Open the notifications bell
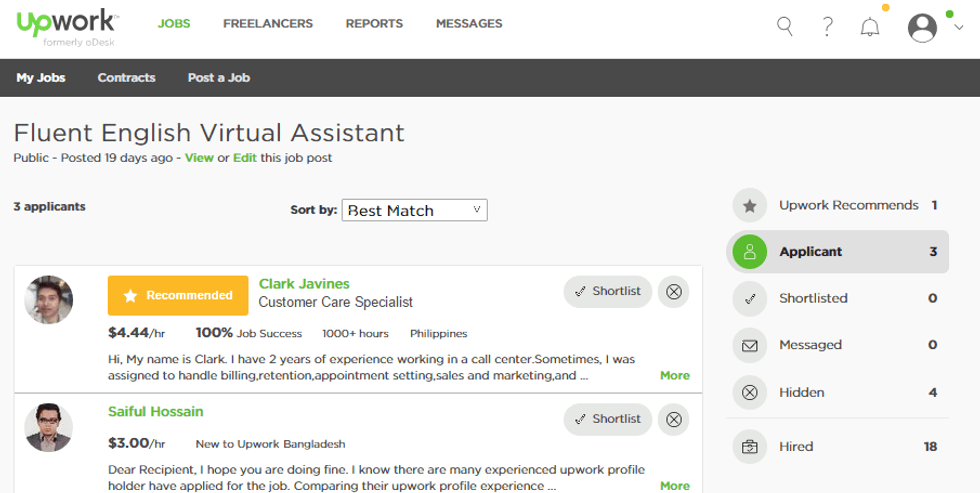This screenshot has height=493, width=980. coord(870,27)
